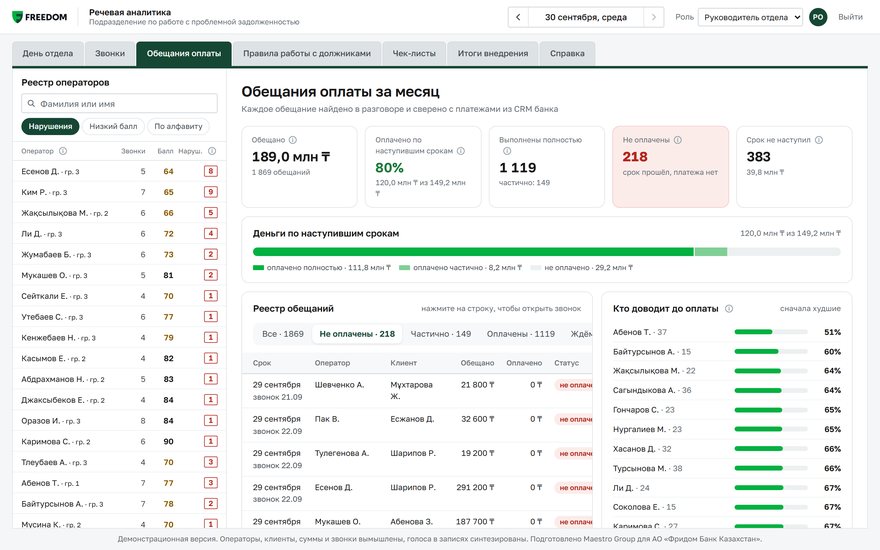Filter registry by Частично · 149

pyautogui.click(x=441, y=334)
